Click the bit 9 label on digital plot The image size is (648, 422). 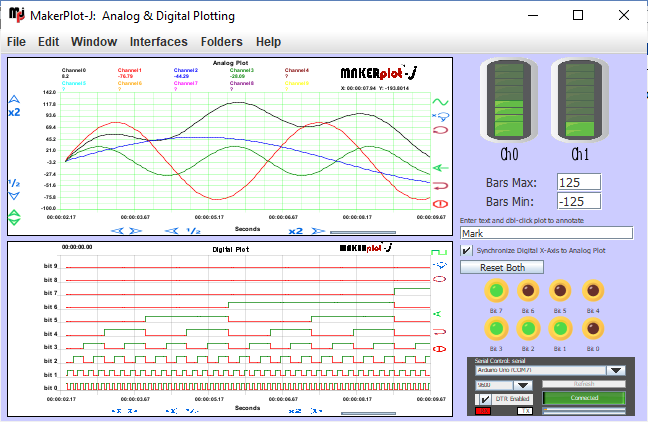(51, 266)
